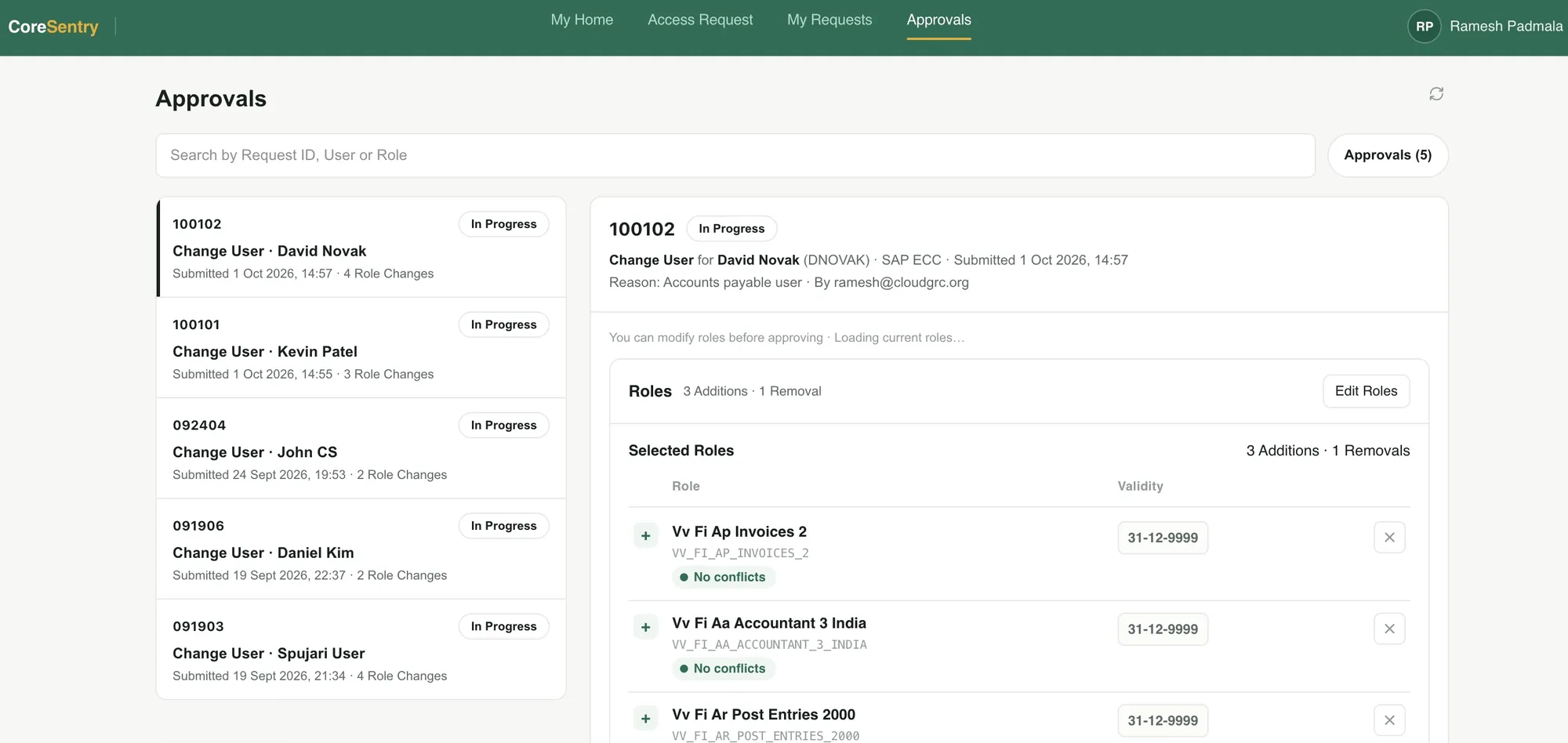Click the Validity column header
The image size is (1568, 743).
1140,486
